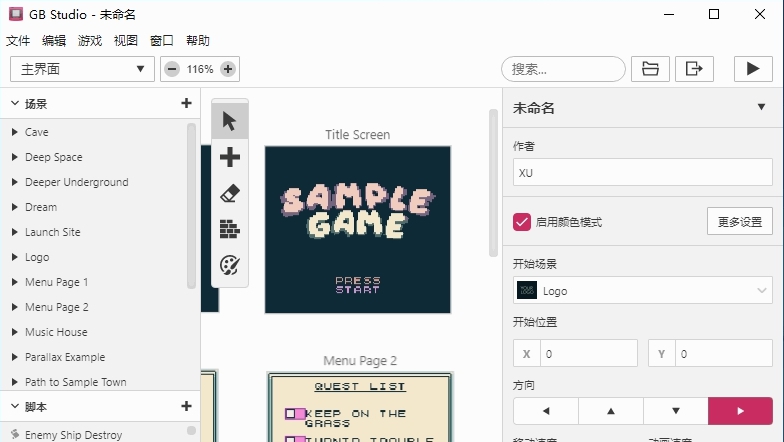
Task: Open the 游戏 menu
Action: point(90,40)
